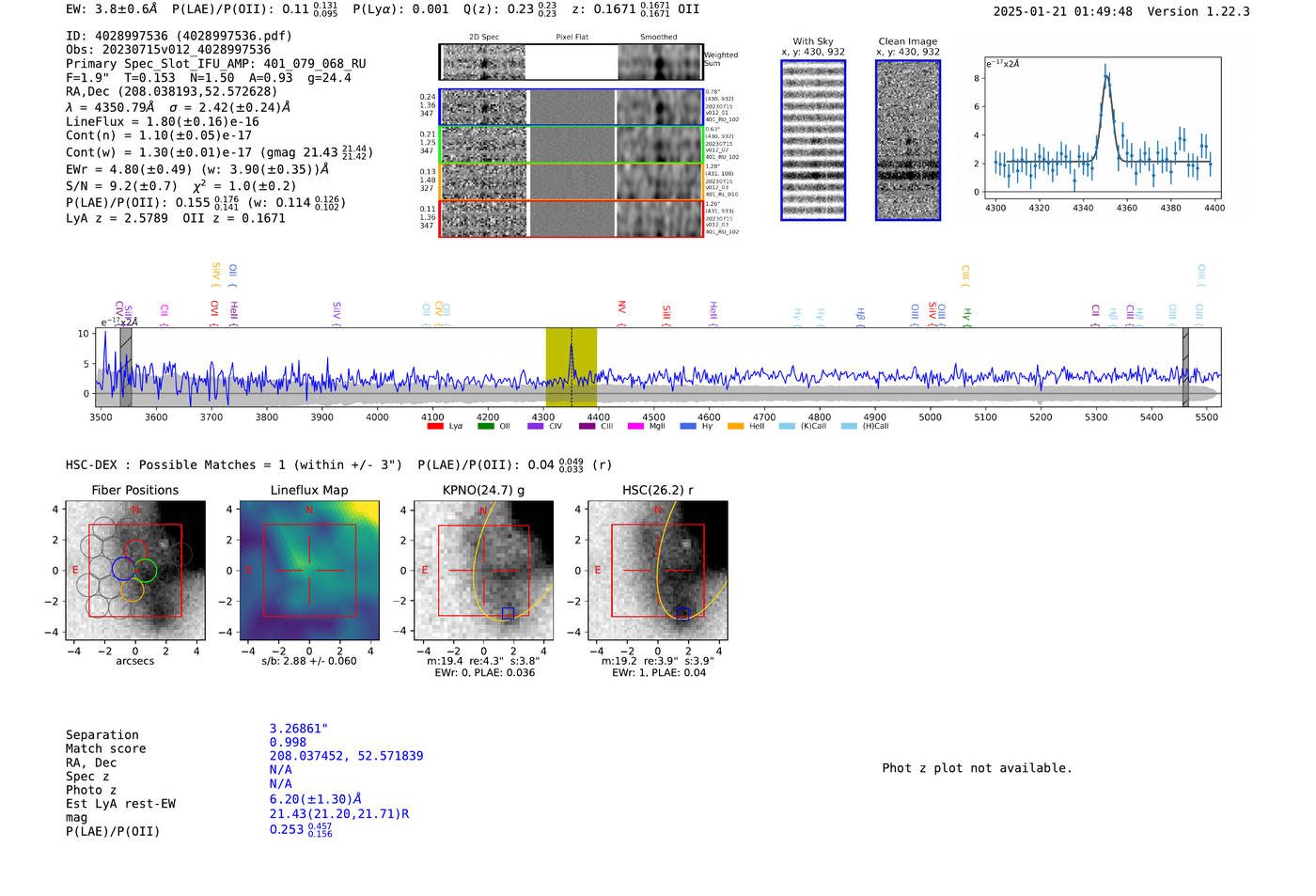Viewport: 1316px width, 896px height.
Task: Click the MgII magenta legend swatch
Action: (636, 426)
